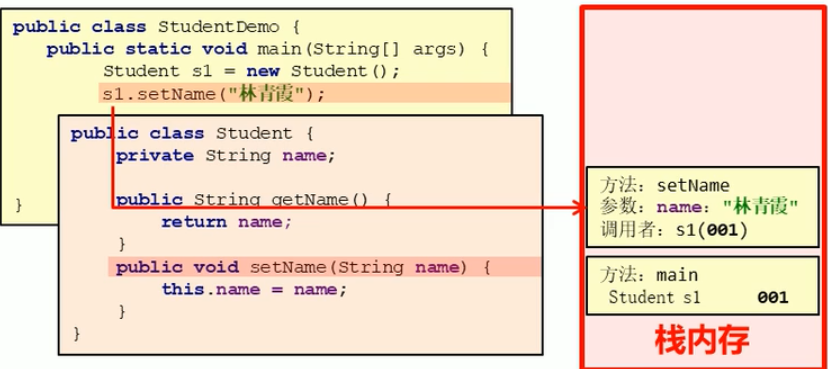Screen dimensions: 828x369
Task: Click the 'Student s1' variable in main frame
Action: coord(654,297)
